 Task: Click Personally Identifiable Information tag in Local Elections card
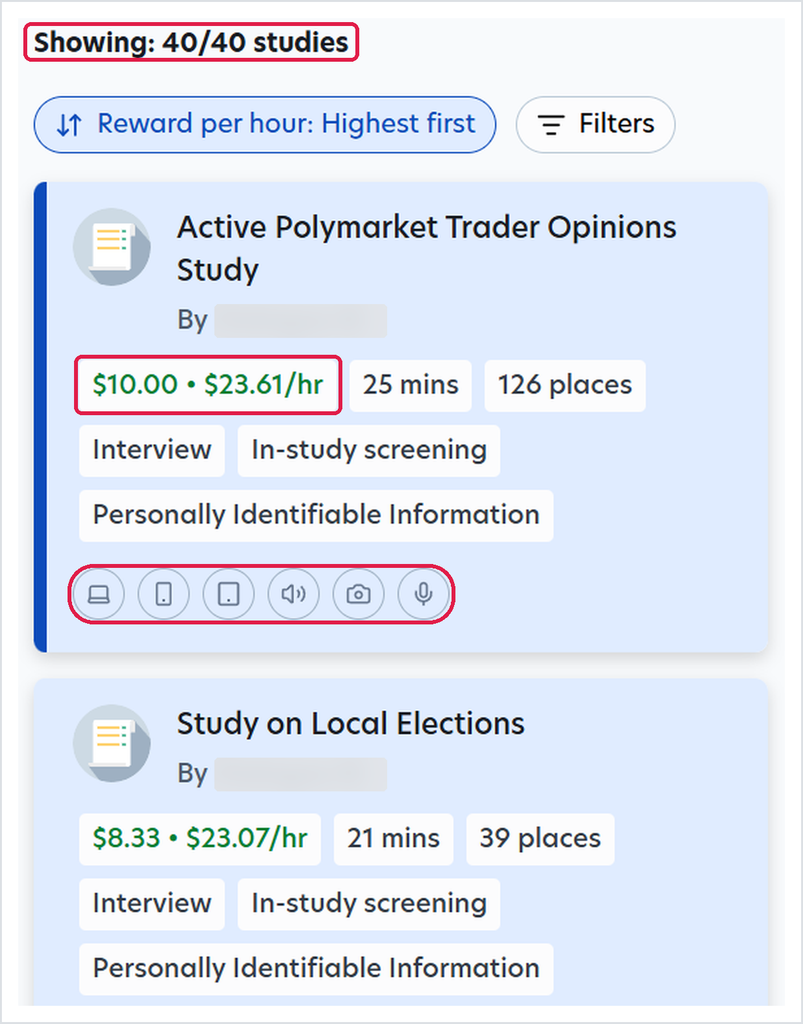pos(316,969)
